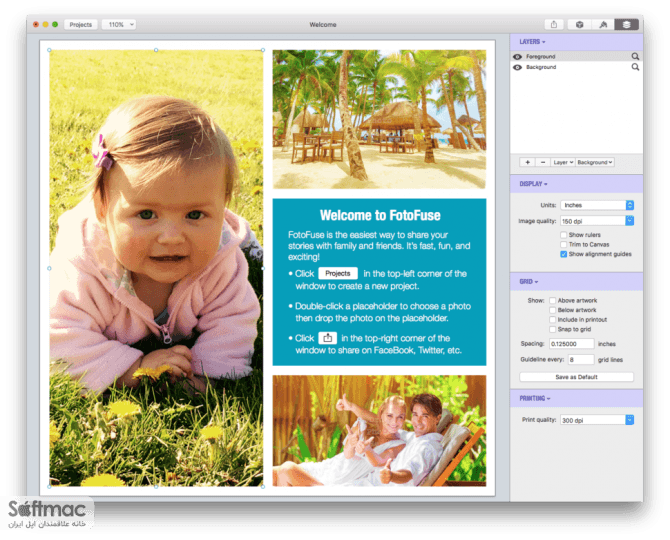Add a new layer with plus button

tap(528, 162)
